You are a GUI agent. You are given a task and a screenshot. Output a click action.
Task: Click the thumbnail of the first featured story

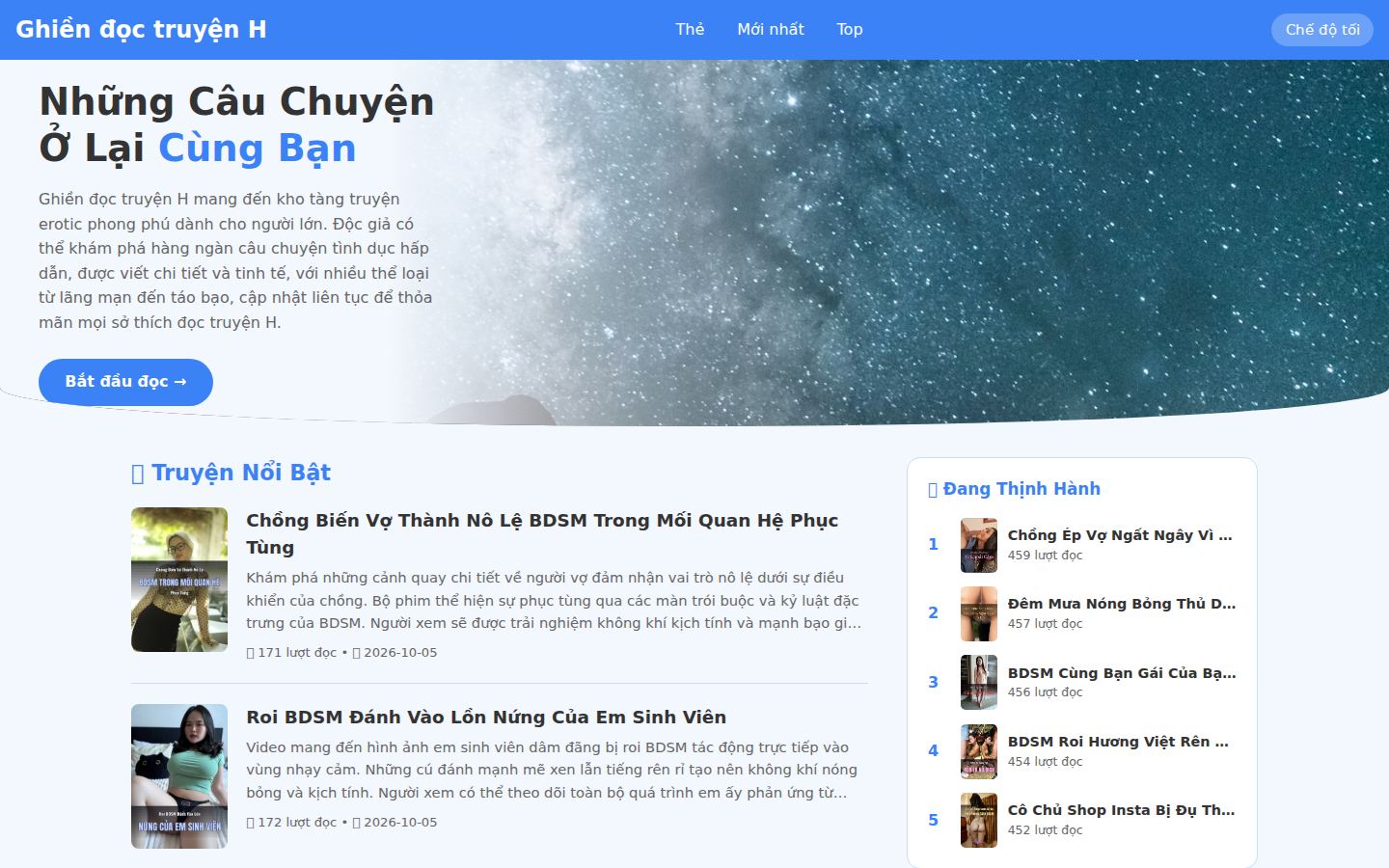(x=179, y=580)
